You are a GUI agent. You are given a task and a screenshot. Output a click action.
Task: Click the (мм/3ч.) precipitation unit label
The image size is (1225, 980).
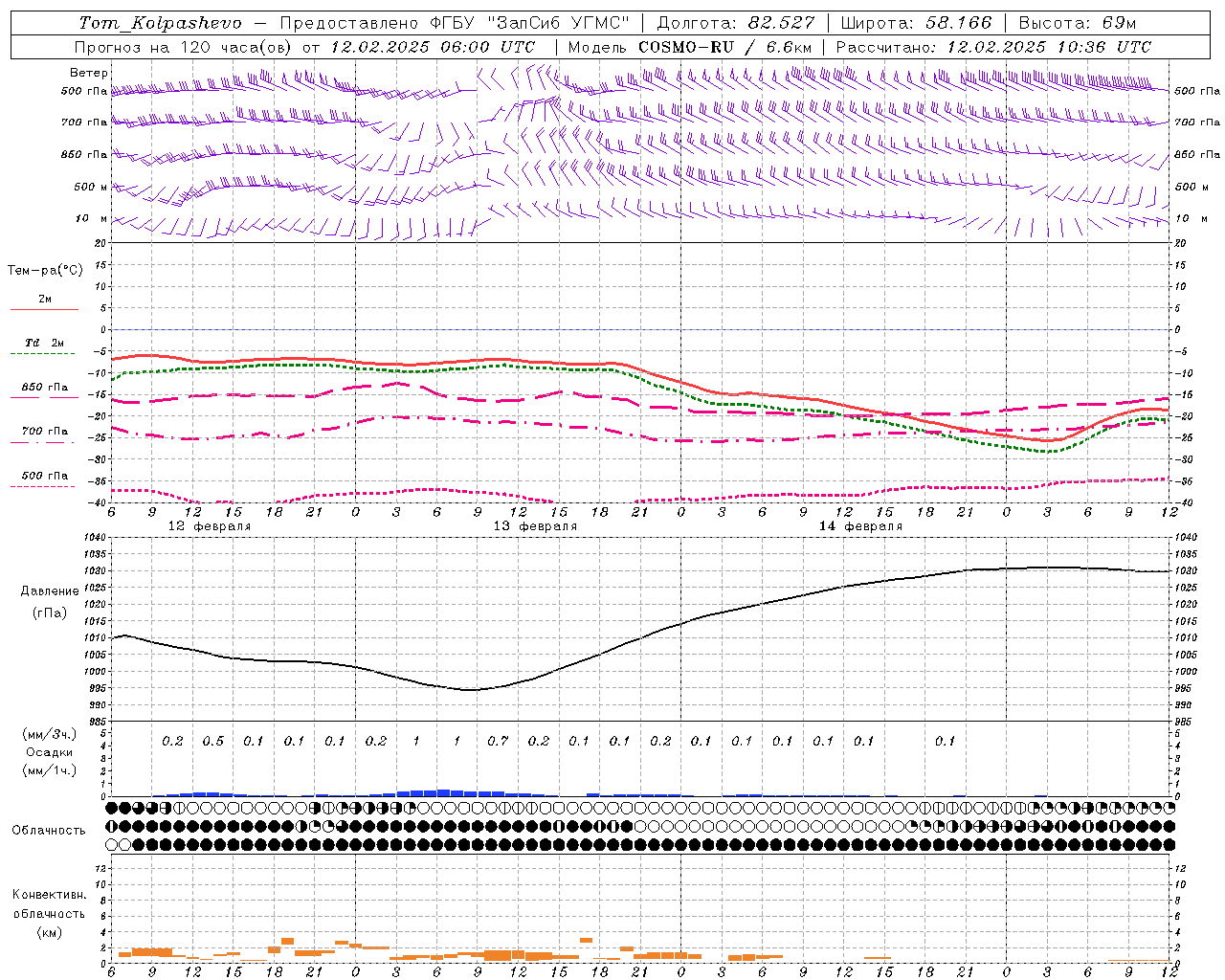pyautogui.click(x=50, y=734)
